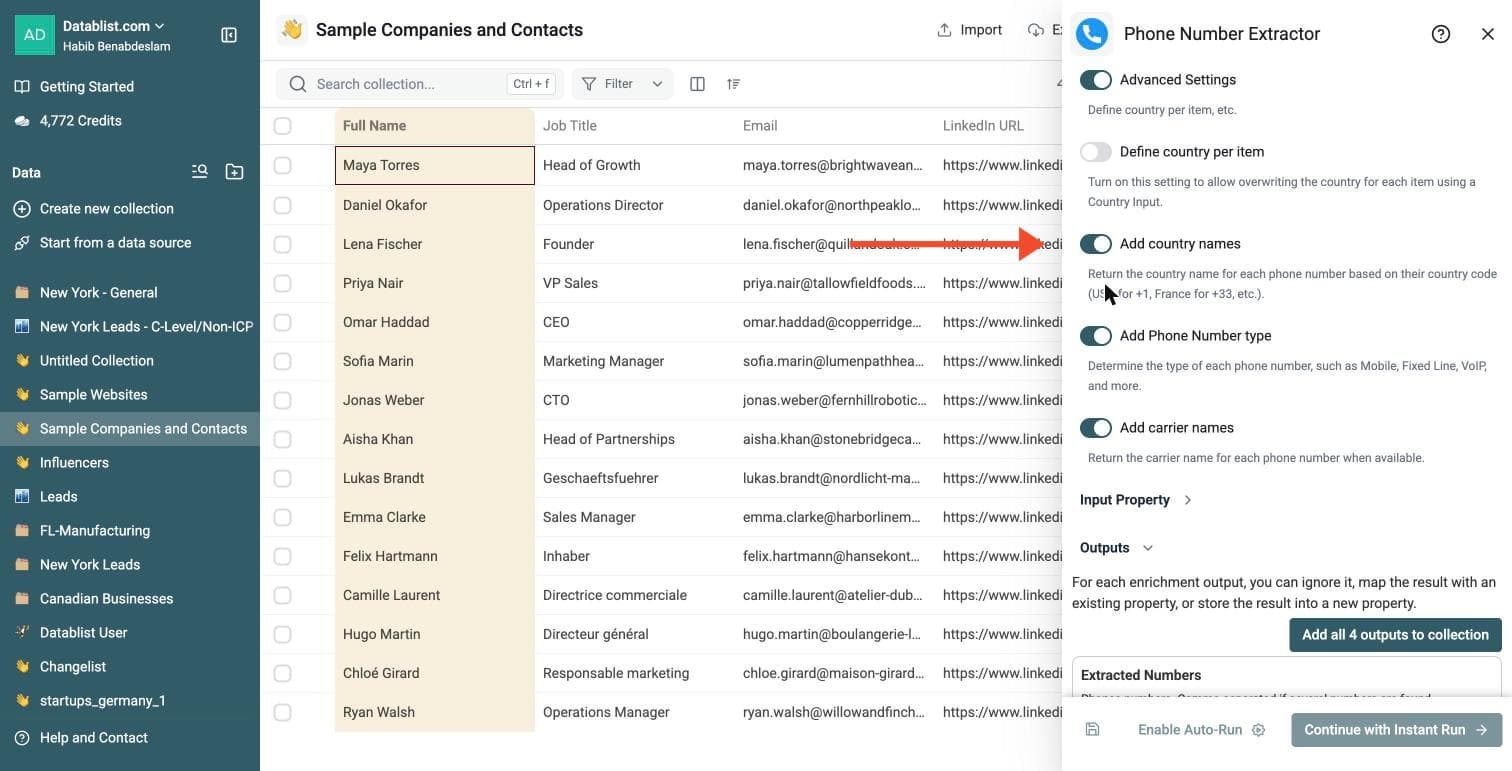The width and height of the screenshot is (1512, 771).
Task: Click the sort icon next to columns
Action: [734, 84]
